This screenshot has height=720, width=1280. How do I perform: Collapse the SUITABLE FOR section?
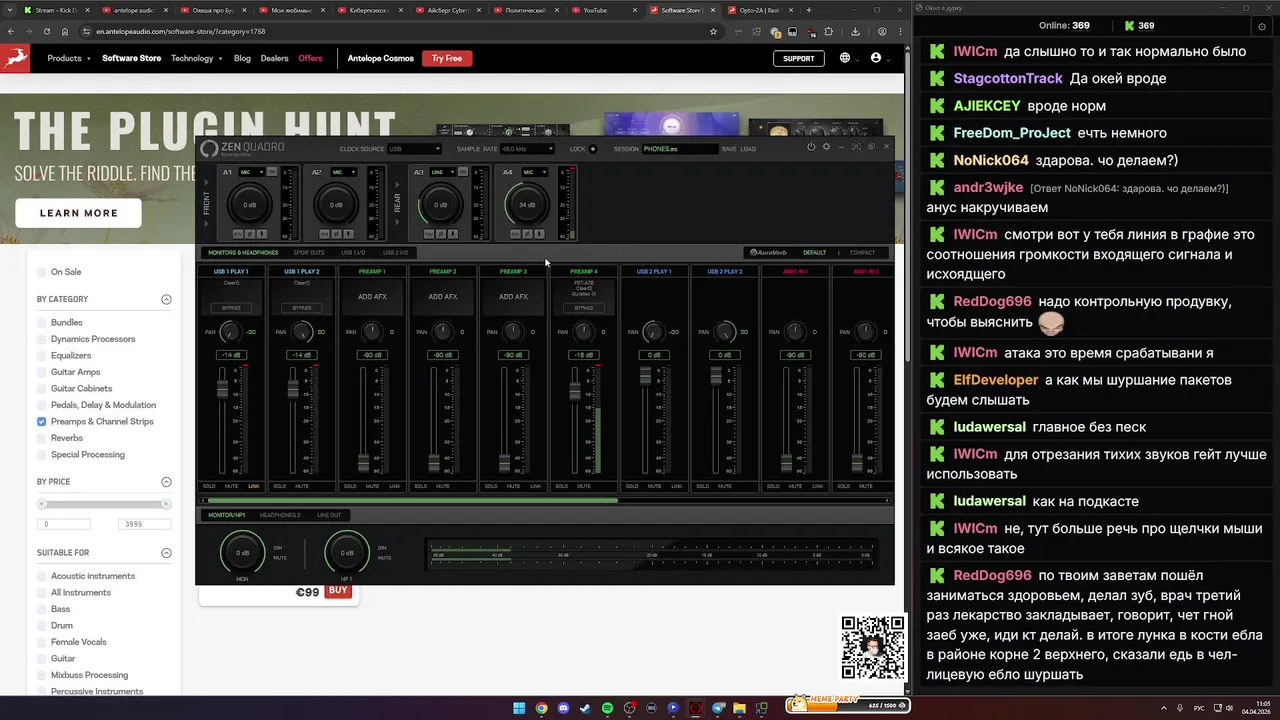coord(166,553)
